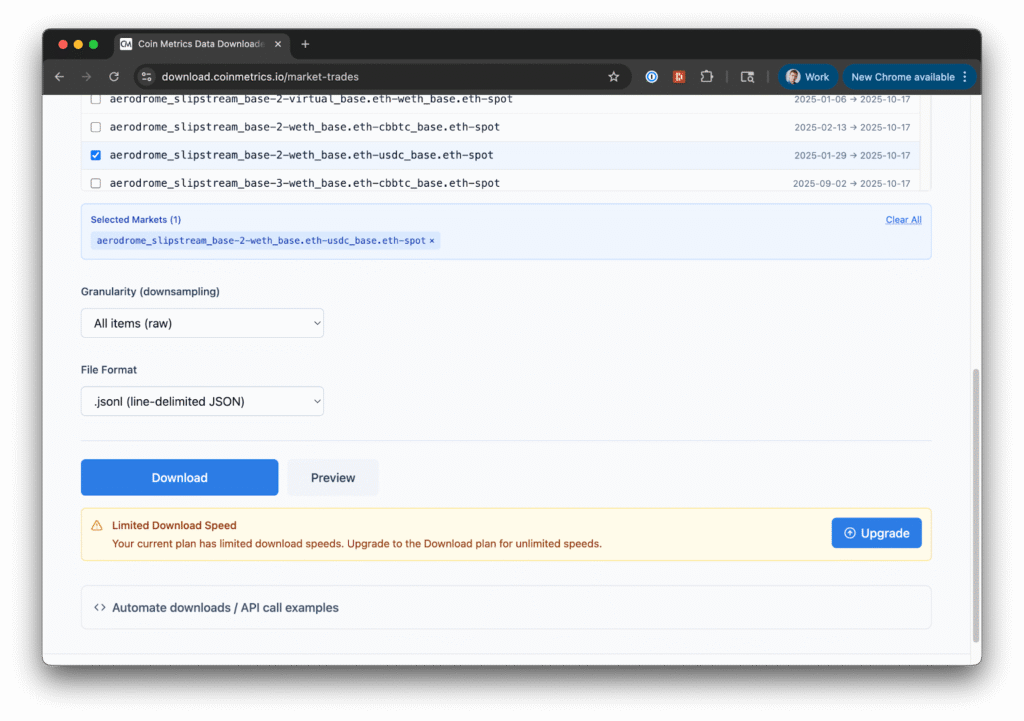Click the File Format label
This screenshot has width=1024, height=721.
(x=109, y=370)
